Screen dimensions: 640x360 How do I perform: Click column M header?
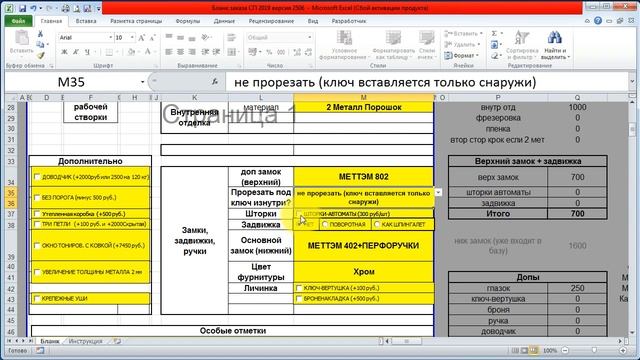(x=363, y=98)
